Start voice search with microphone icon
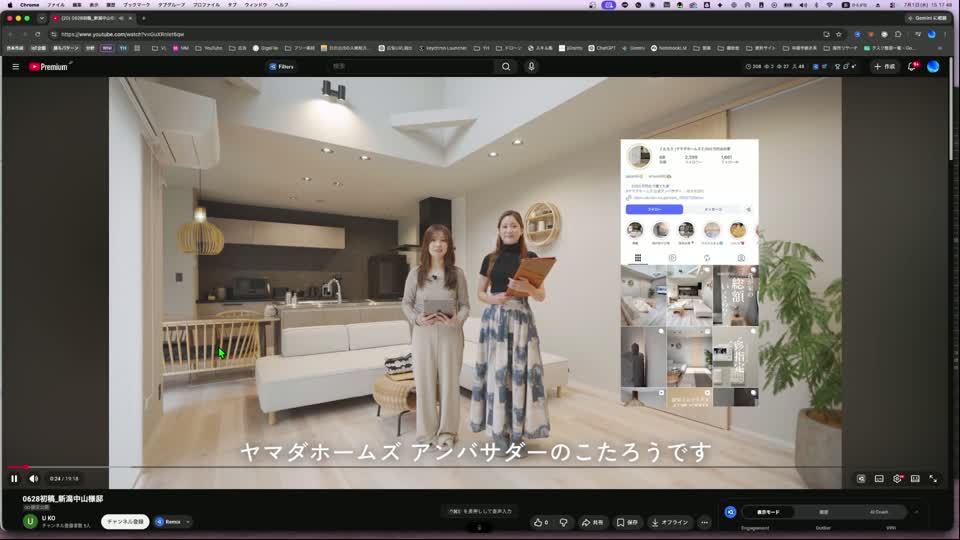960x540 pixels. 531,66
